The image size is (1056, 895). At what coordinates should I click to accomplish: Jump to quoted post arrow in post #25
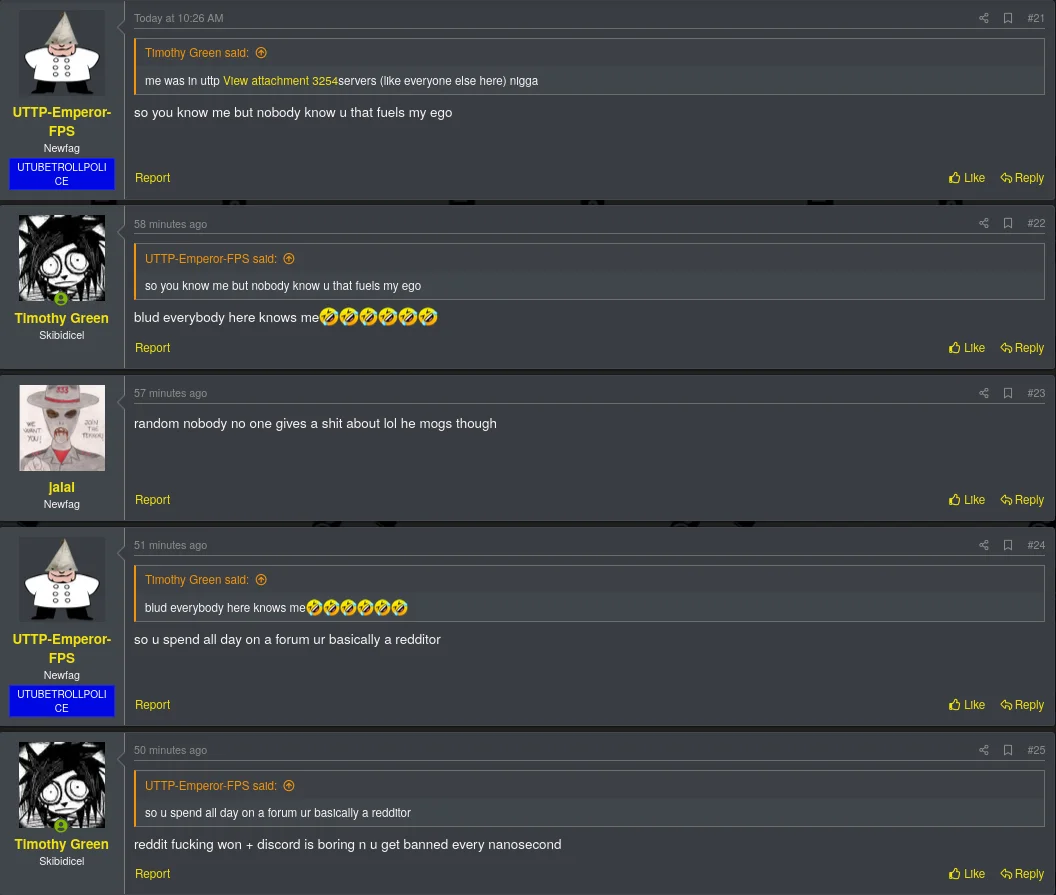tap(289, 786)
